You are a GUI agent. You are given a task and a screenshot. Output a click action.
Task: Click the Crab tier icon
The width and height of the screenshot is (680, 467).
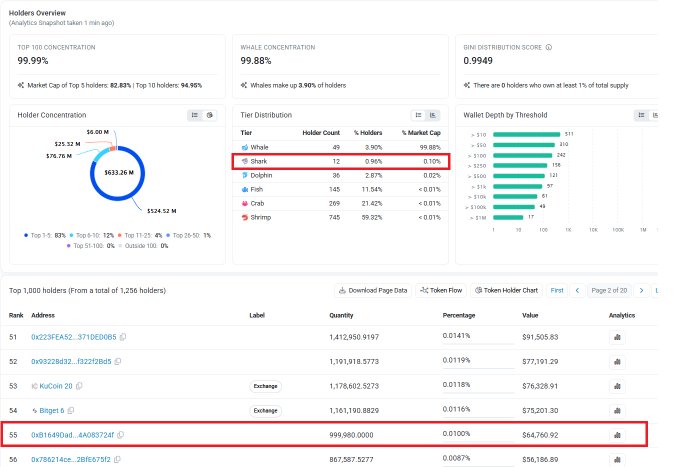(x=245, y=203)
